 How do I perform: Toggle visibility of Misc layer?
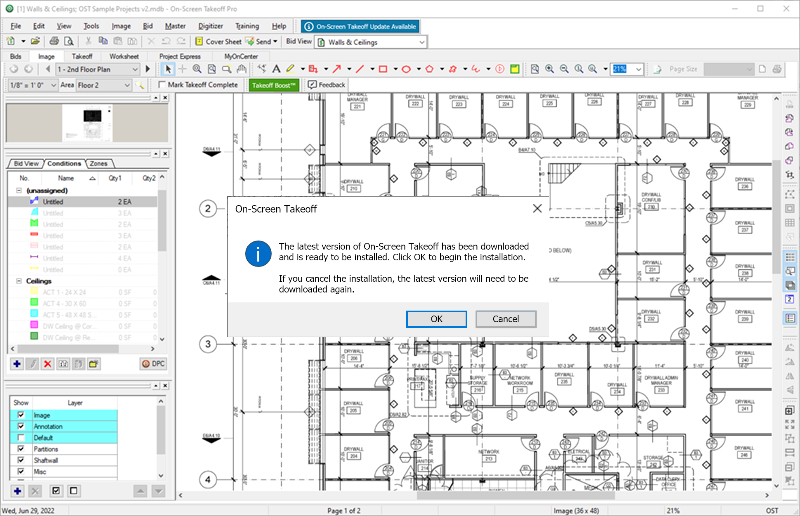[x=21, y=471]
